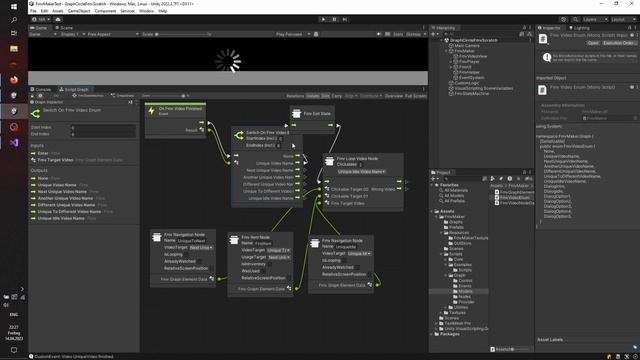Start Play mode with the Play button

pyautogui.click(x=324, y=19)
